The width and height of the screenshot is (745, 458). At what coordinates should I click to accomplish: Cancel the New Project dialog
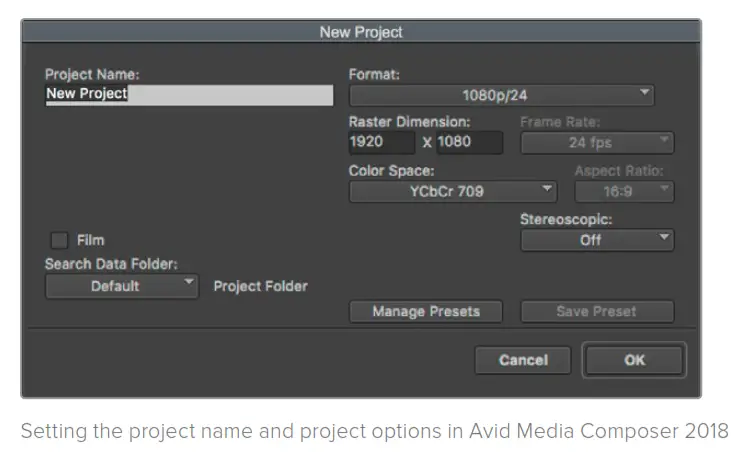click(x=523, y=360)
